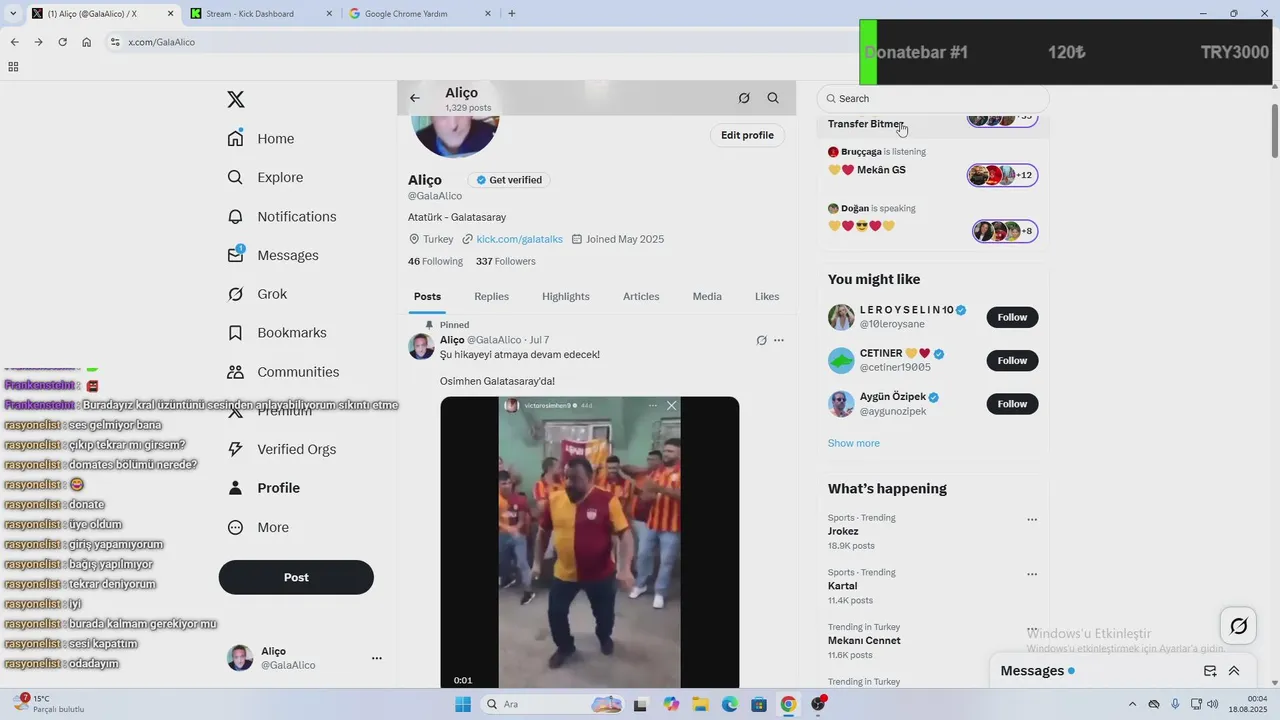This screenshot has height=720, width=1280.
Task: Open the 46 Following list
Action: pos(435,261)
